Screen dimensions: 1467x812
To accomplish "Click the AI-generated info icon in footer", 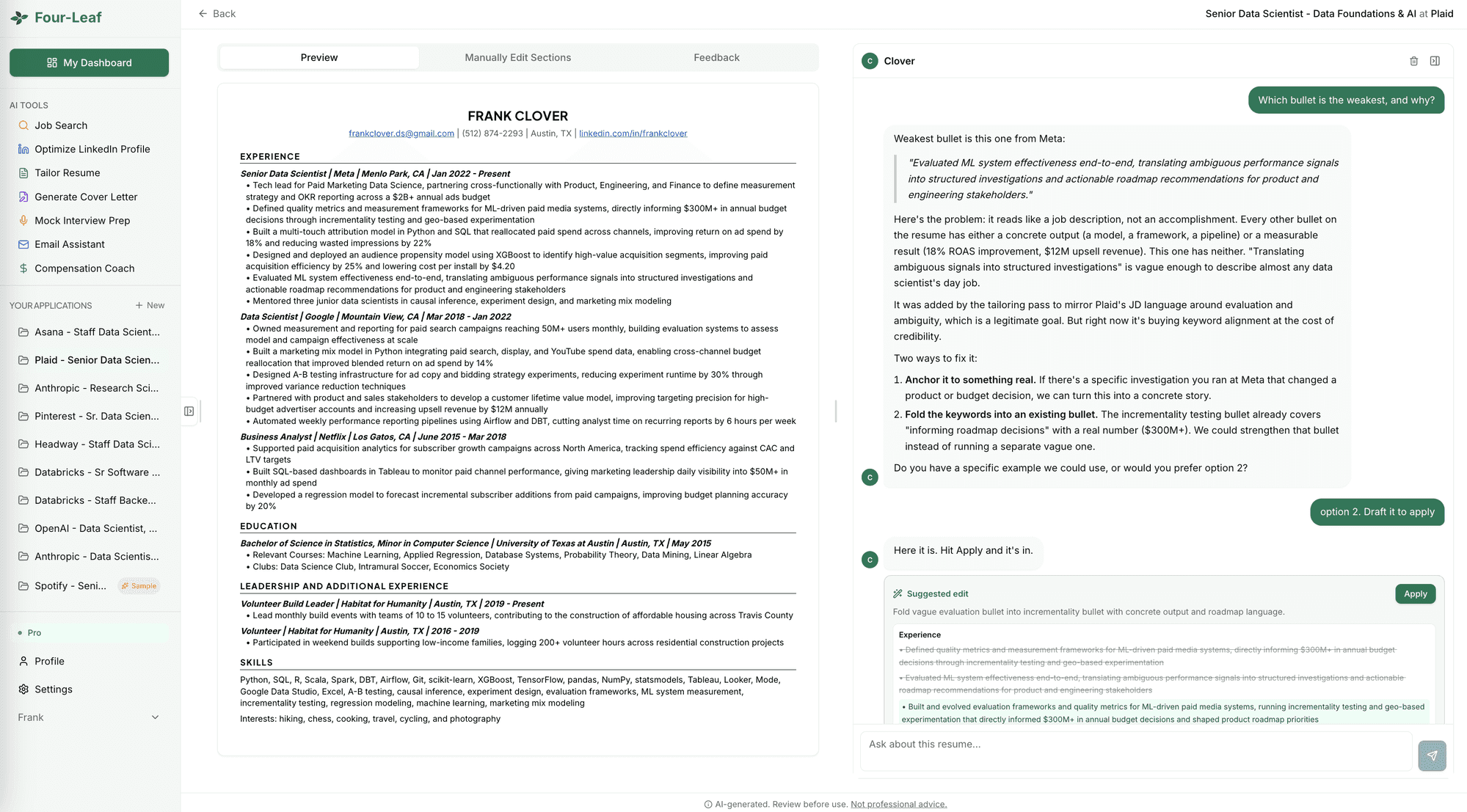I will [x=708, y=805].
